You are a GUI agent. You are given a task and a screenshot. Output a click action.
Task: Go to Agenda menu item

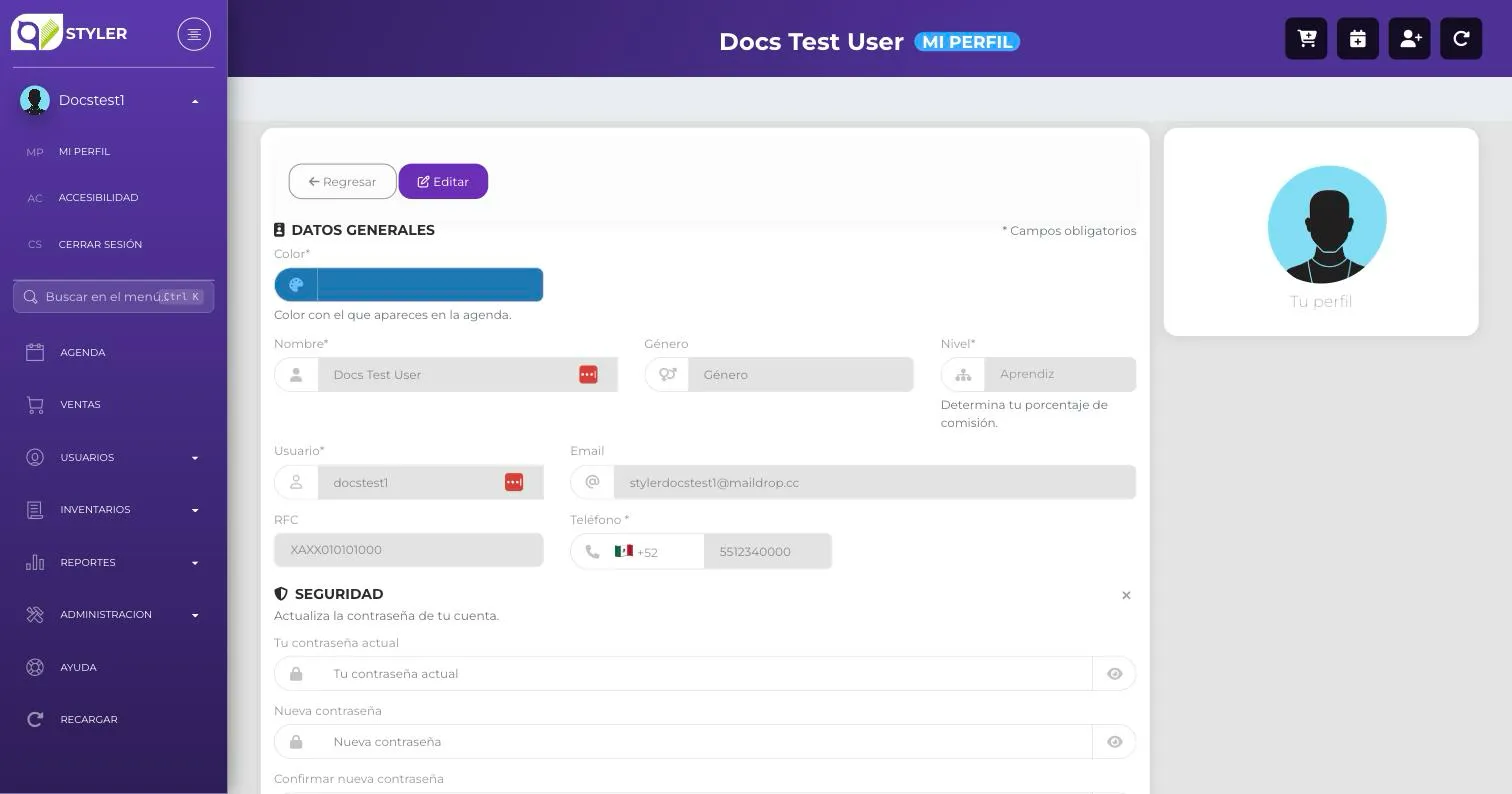[82, 352]
